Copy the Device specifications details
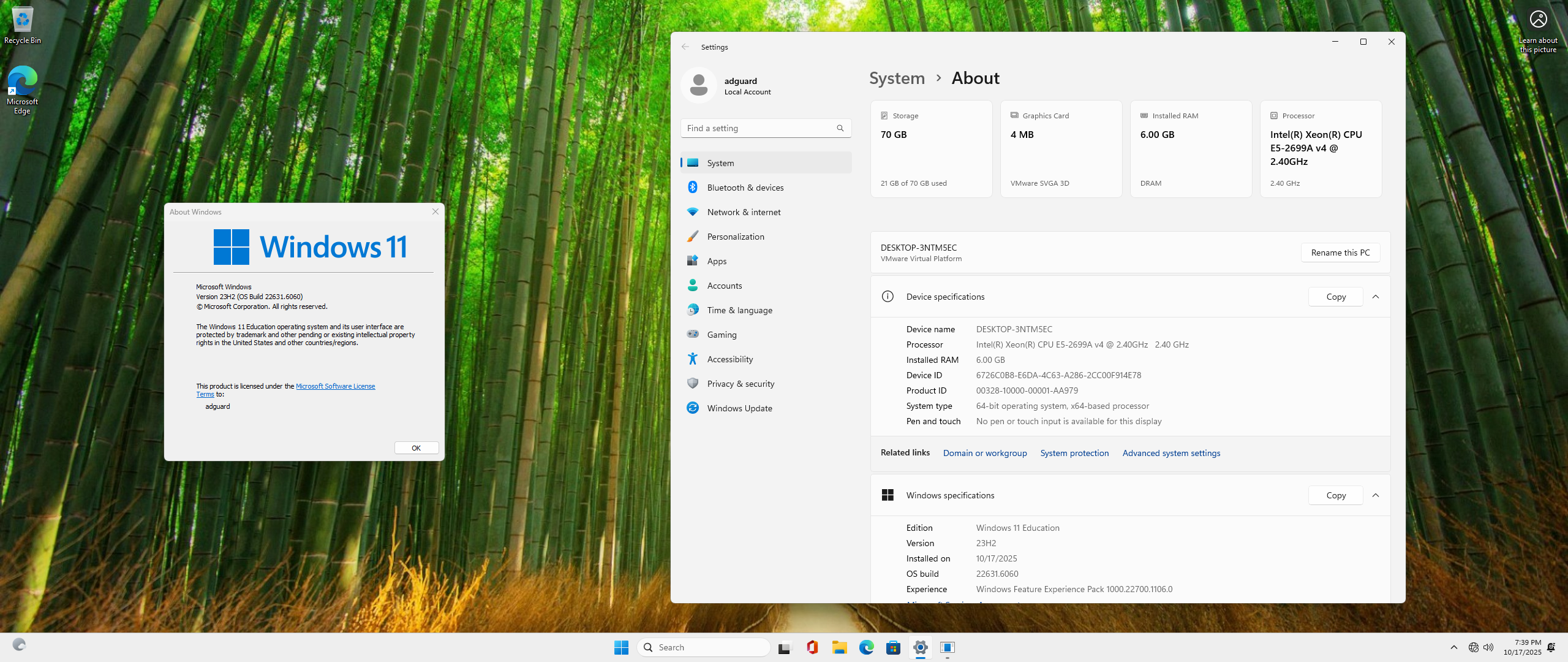1568x662 pixels. (x=1336, y=297)
